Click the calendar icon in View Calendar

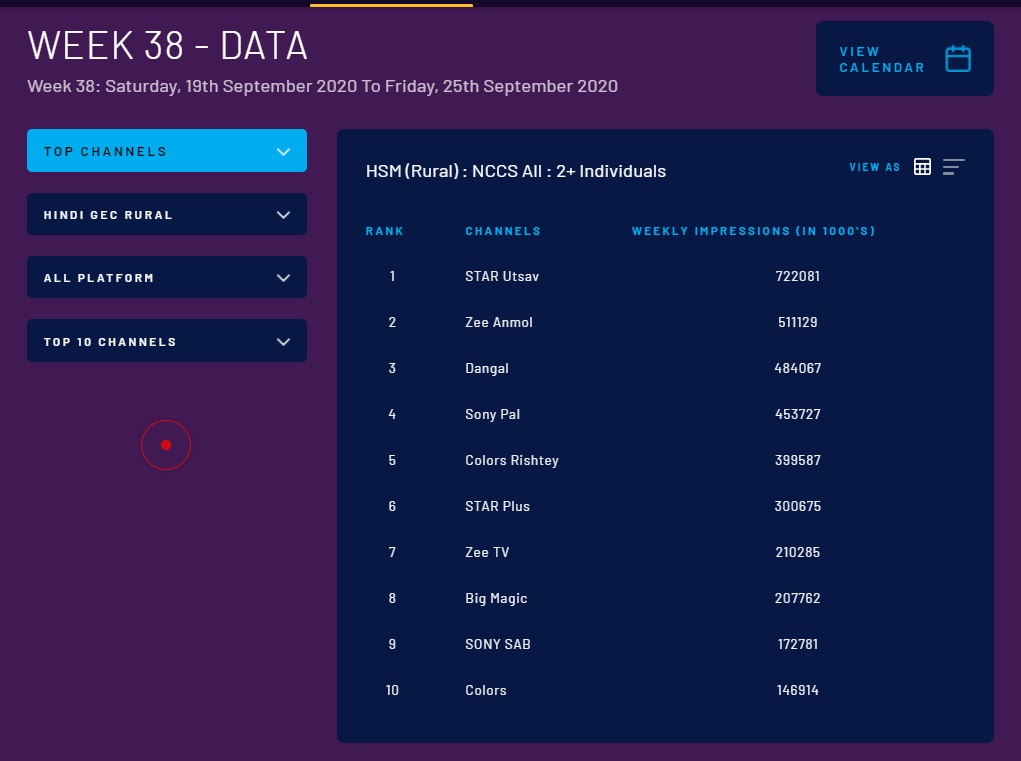[958, 59]
